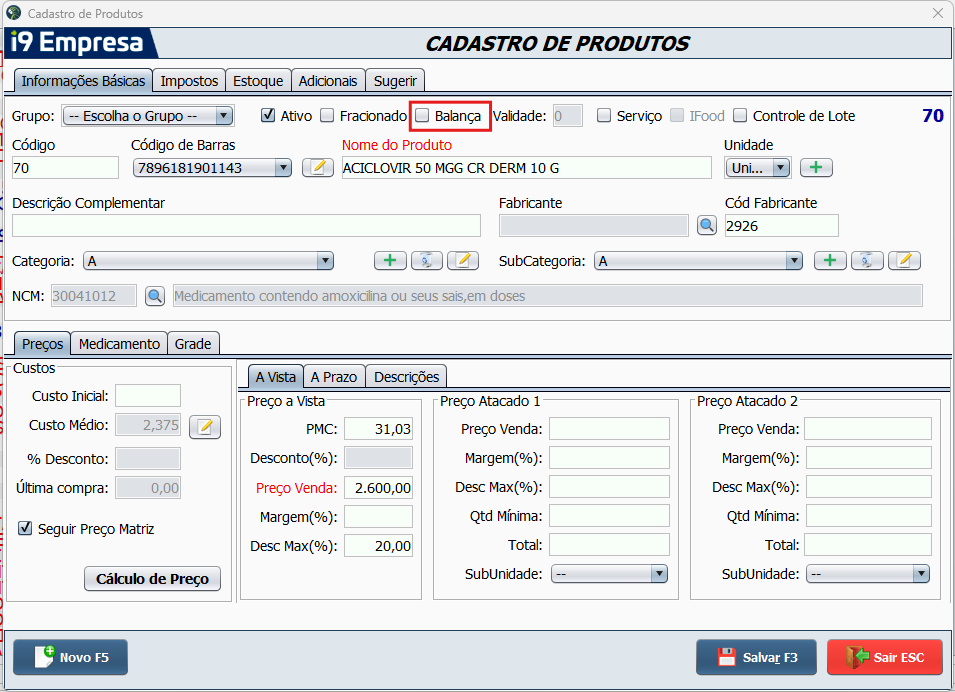Click the Sair ESC button
Screen dimensions: 955x692
click(884, 658)
